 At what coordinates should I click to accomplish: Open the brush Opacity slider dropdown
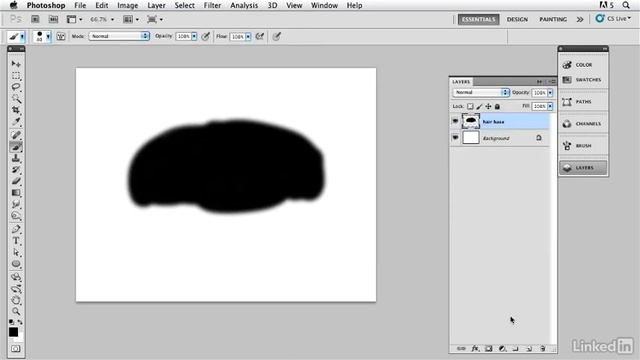(x=194, y=36)
